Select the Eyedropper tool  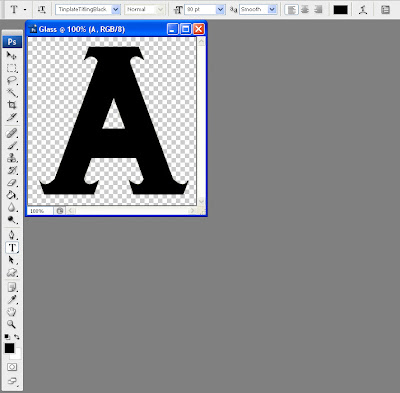pos(12,299)
